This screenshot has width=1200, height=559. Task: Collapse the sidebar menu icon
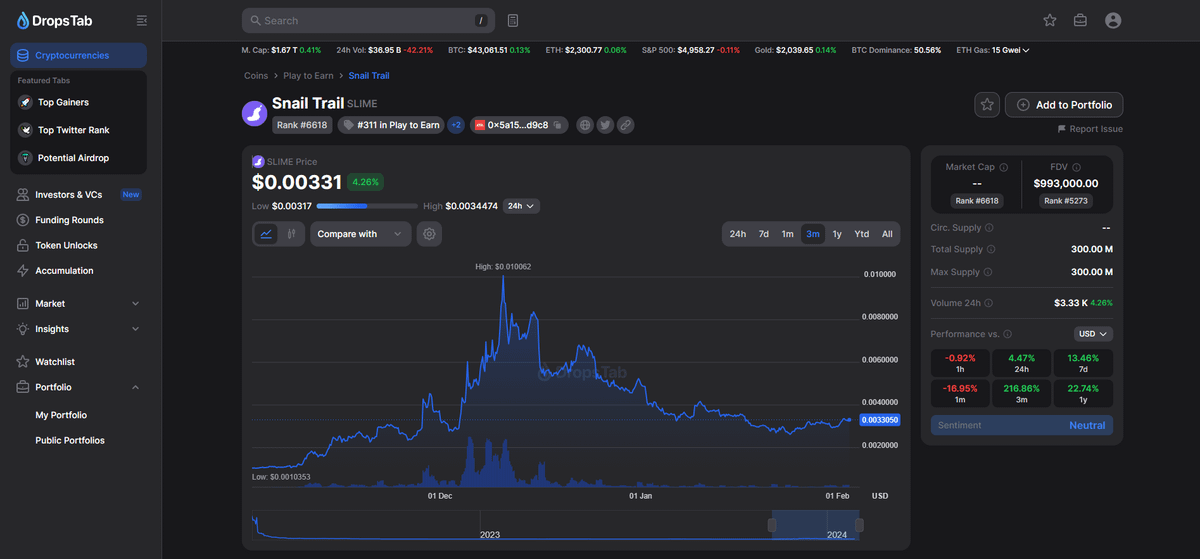coord(142,20)
